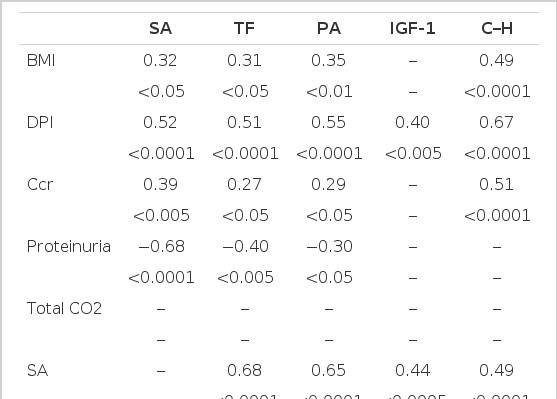Image resolution: width=557 pixels, height=399 pixels.
Task: Select the BMI row label
Action: (41, 60)
